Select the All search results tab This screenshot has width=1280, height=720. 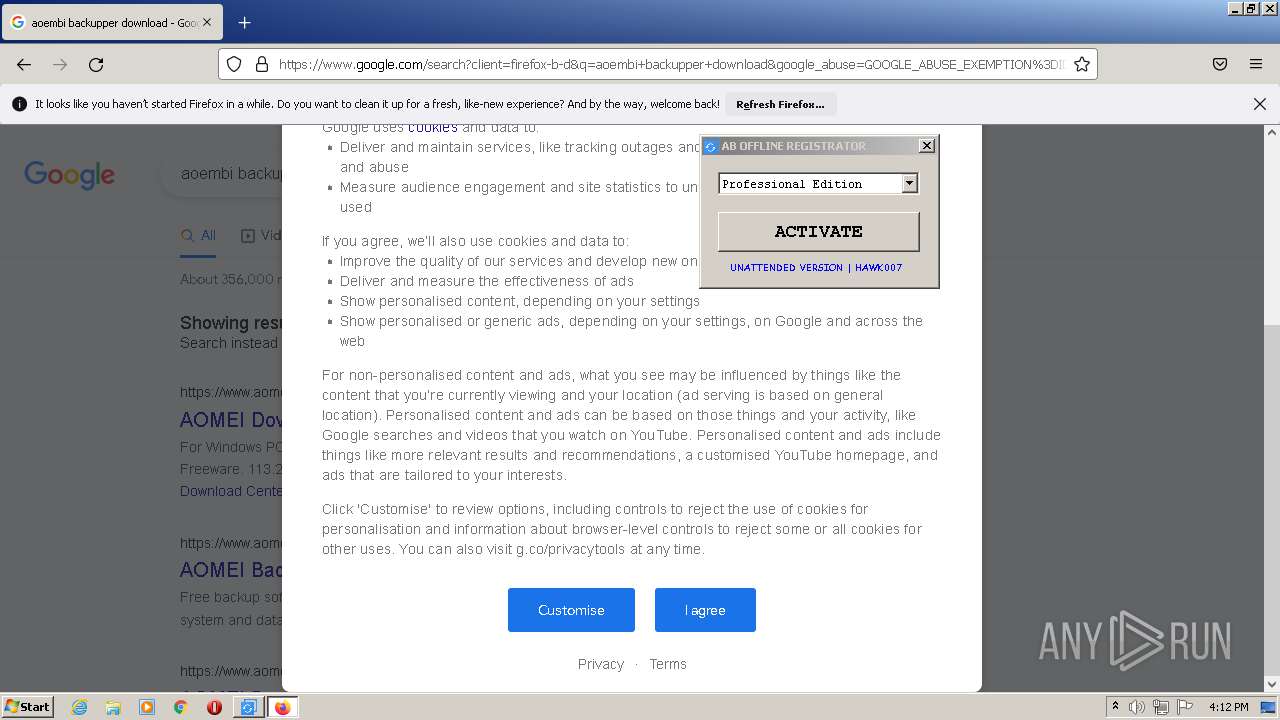point(198,235)
